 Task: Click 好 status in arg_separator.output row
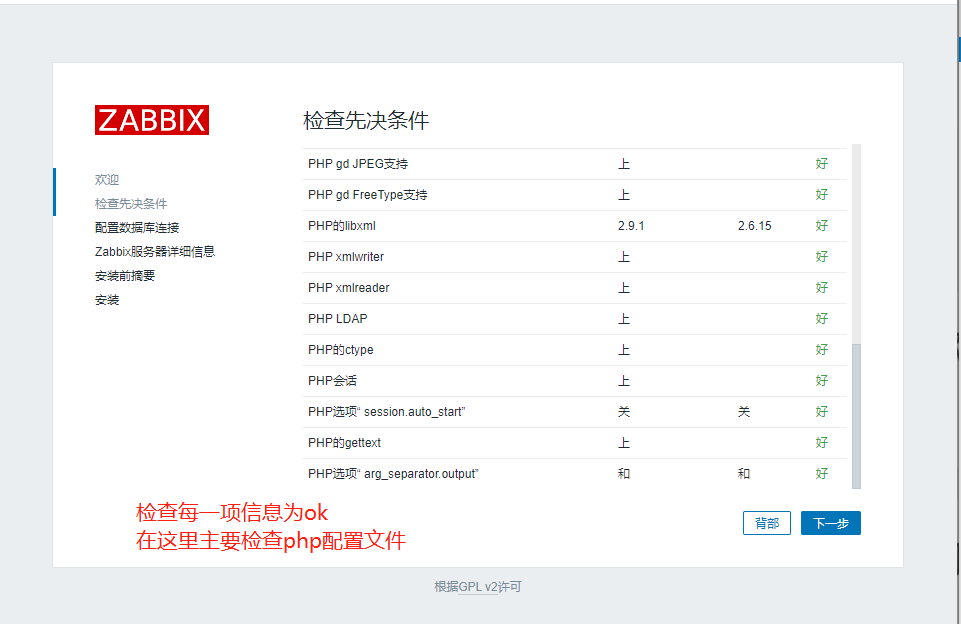822,474
